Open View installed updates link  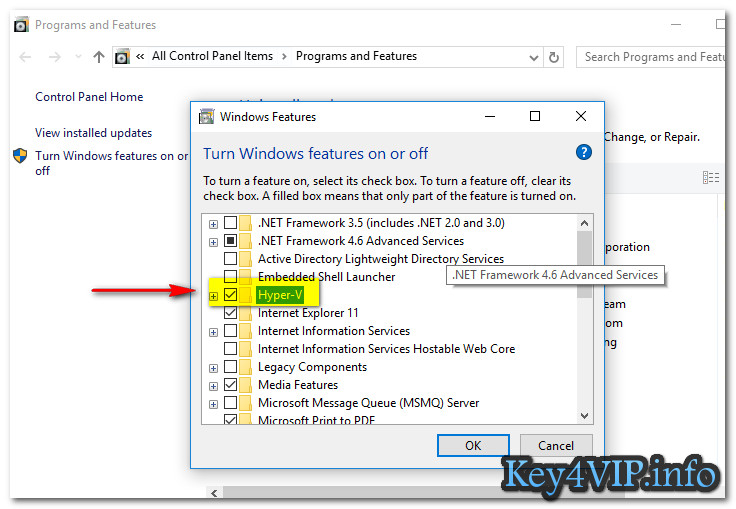(x=93, y=133)
